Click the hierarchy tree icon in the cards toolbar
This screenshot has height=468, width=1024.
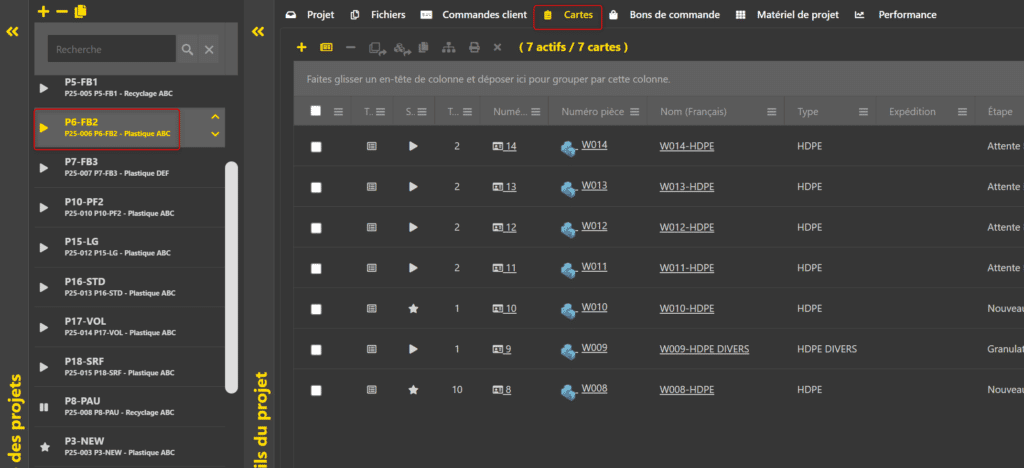coord(447,47)
